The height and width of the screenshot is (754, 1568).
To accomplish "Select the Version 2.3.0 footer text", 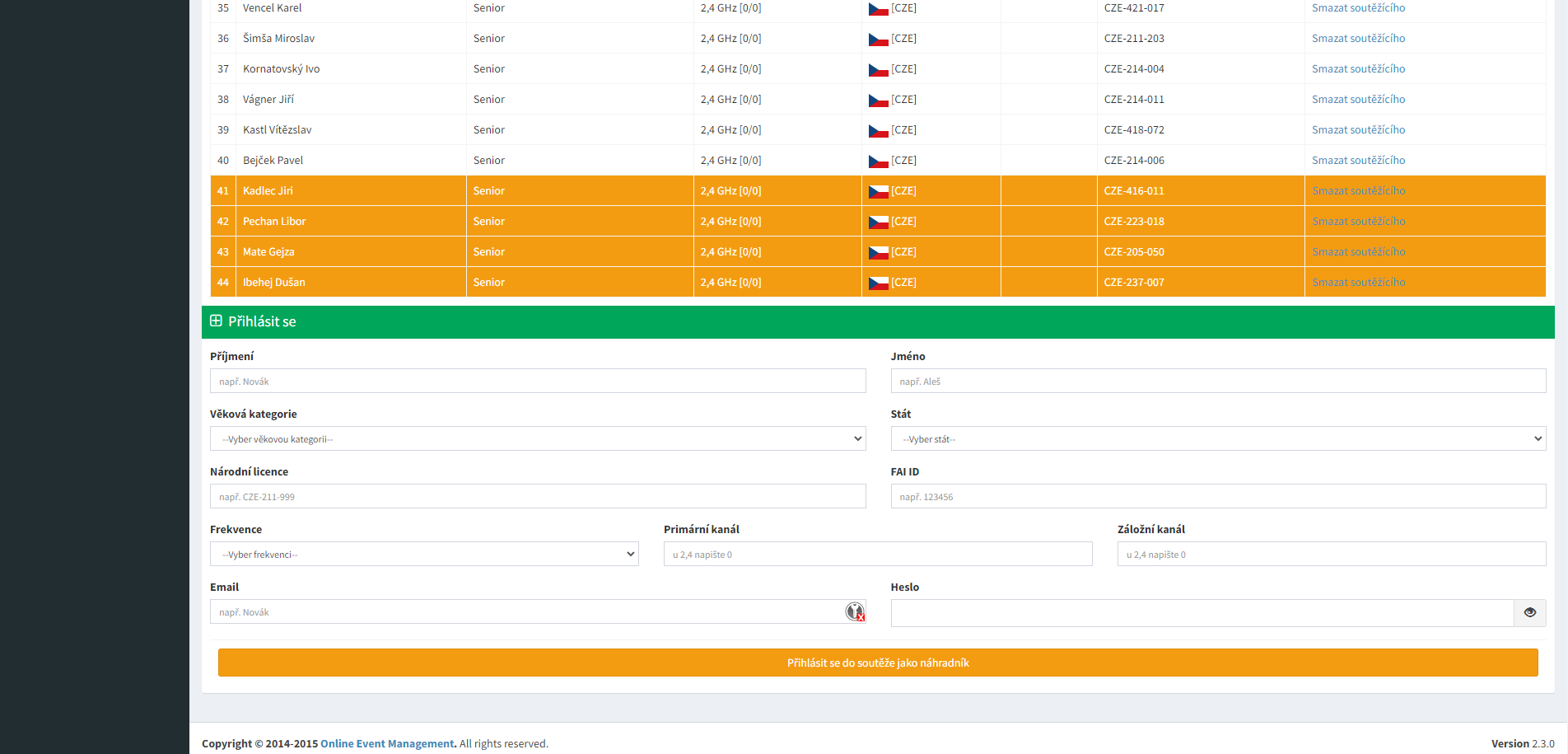I will pos(1523,743).
